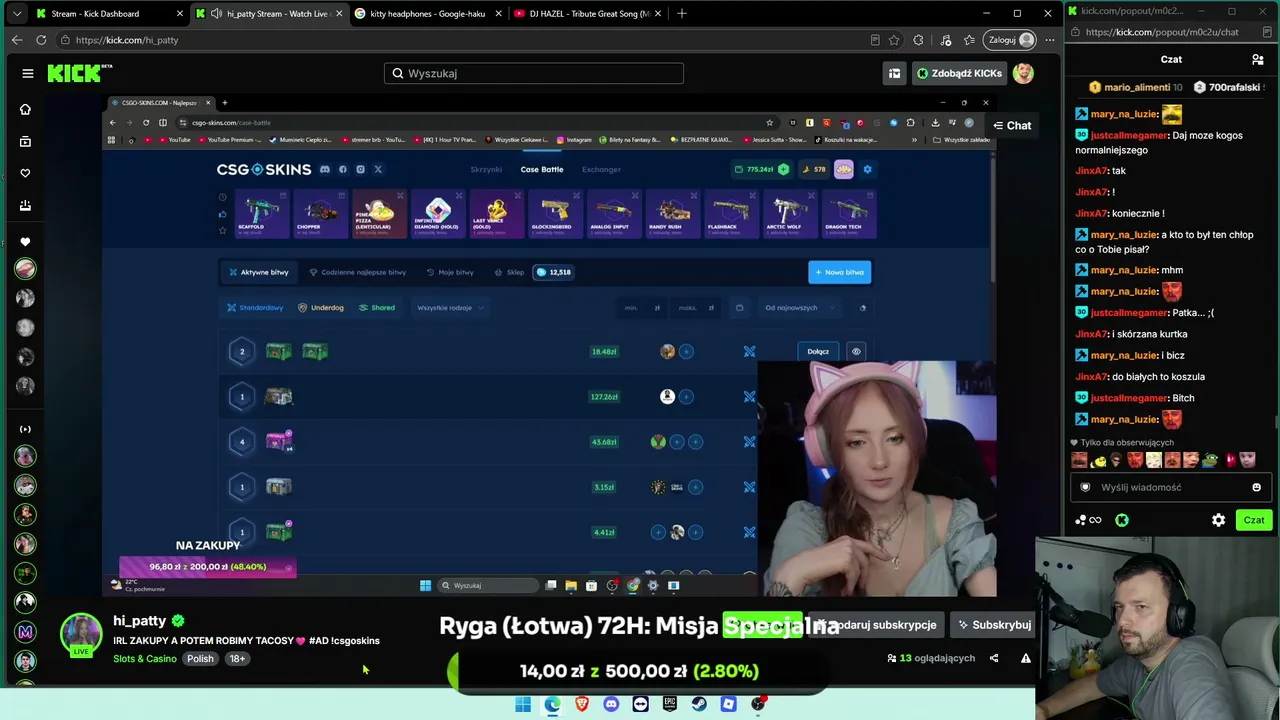Click the Nowa bitwa button

tap(839, 272)
